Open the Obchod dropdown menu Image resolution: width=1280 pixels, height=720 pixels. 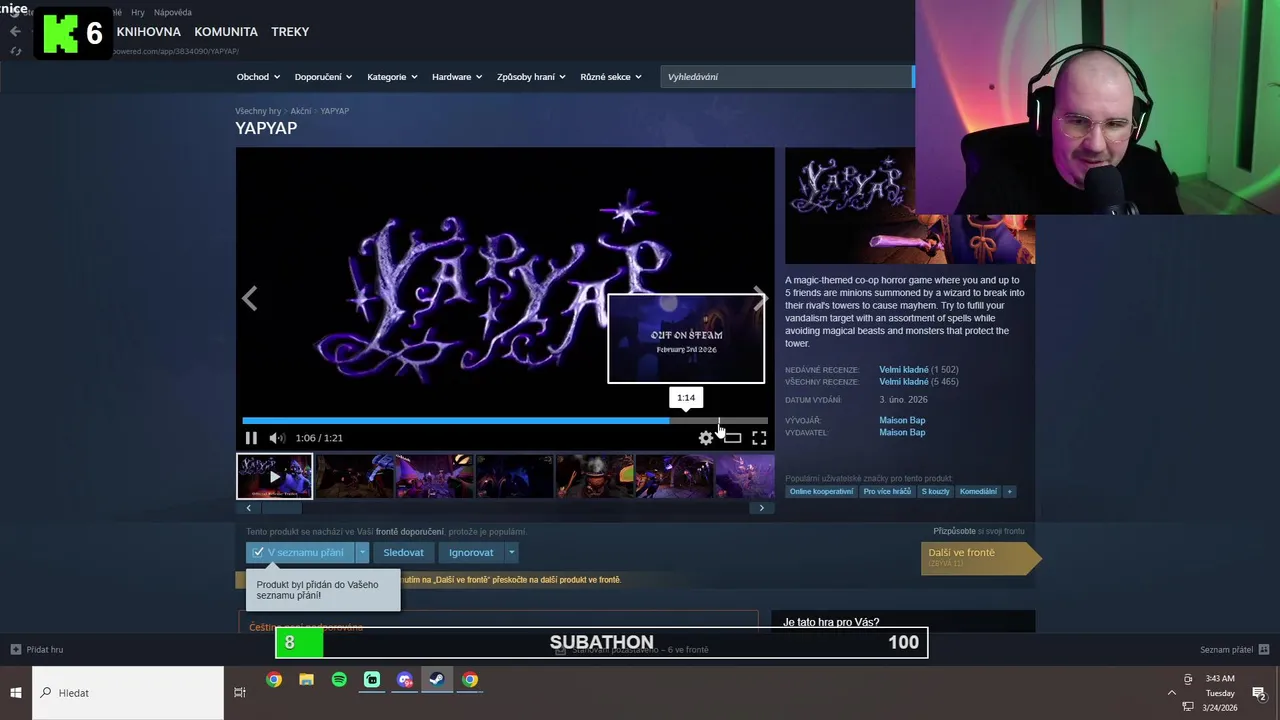[258, 77]
